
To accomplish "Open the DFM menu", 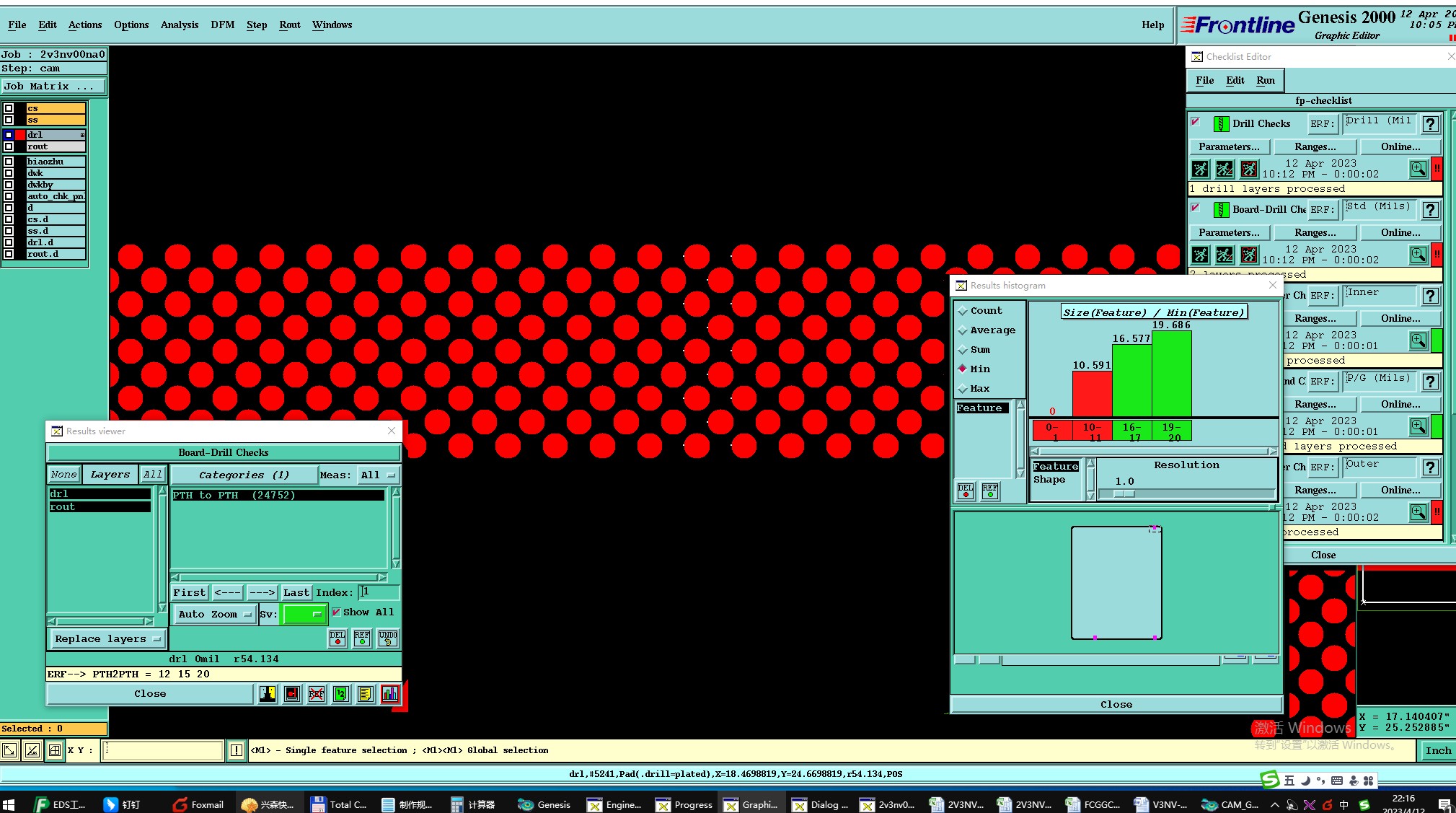I will 222,25.
